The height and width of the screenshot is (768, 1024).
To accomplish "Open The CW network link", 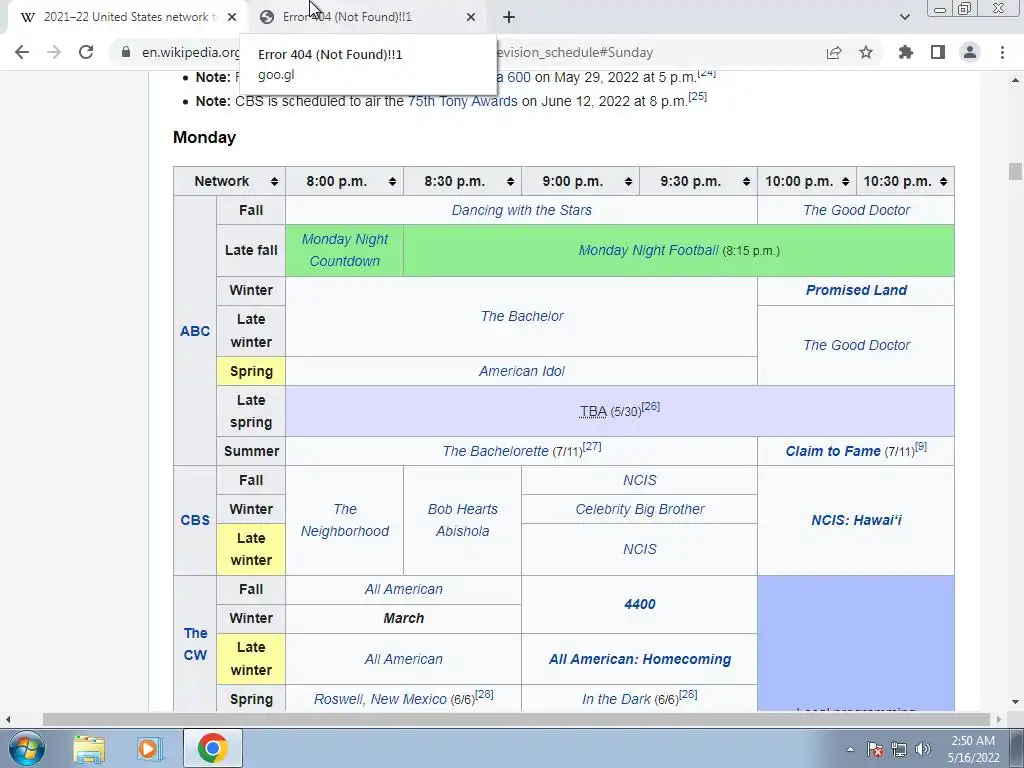I will 195,644.
